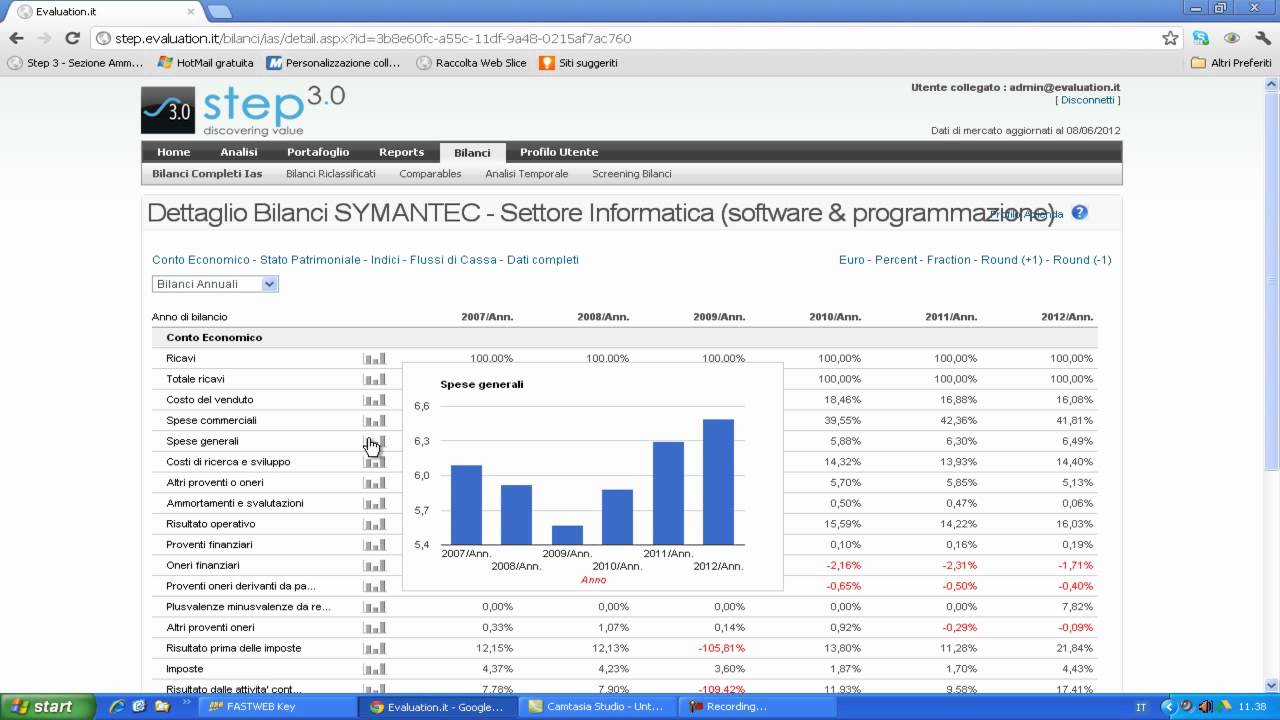Switch values to Euro
The image size is (1280, 720).
[852, 260]
